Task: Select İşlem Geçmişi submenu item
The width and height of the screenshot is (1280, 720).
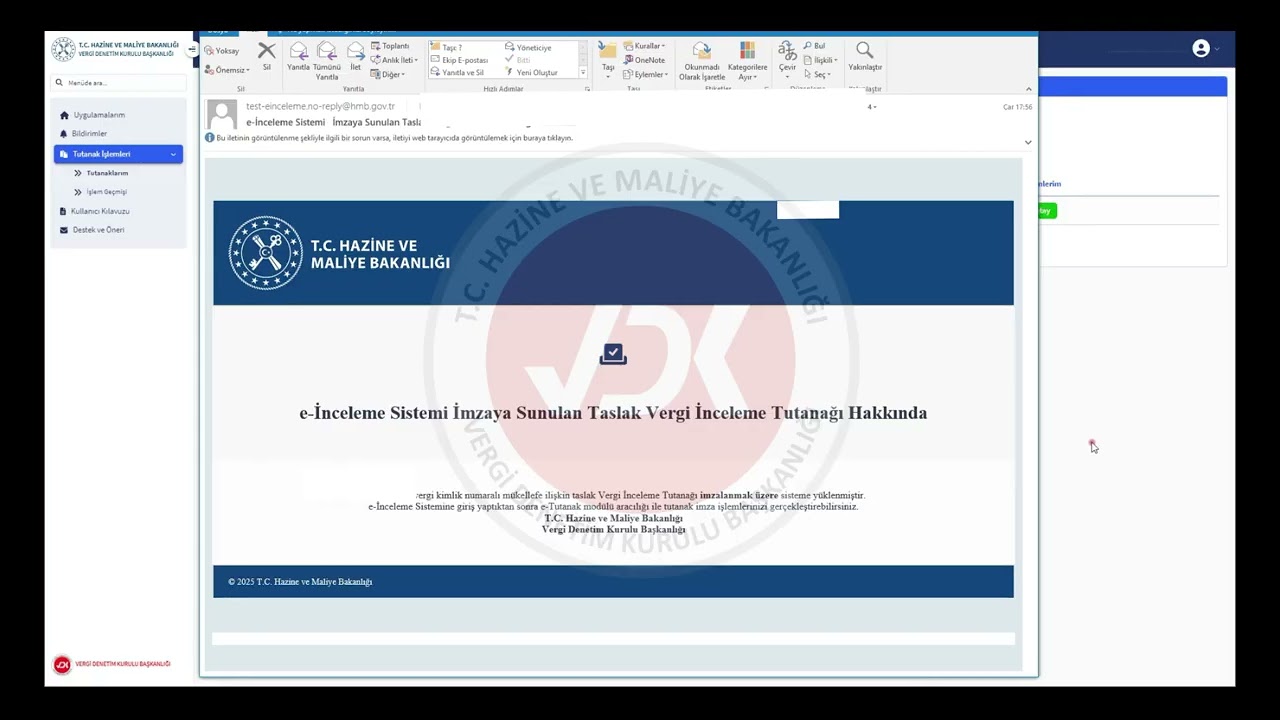Action: tap(106, 192)
